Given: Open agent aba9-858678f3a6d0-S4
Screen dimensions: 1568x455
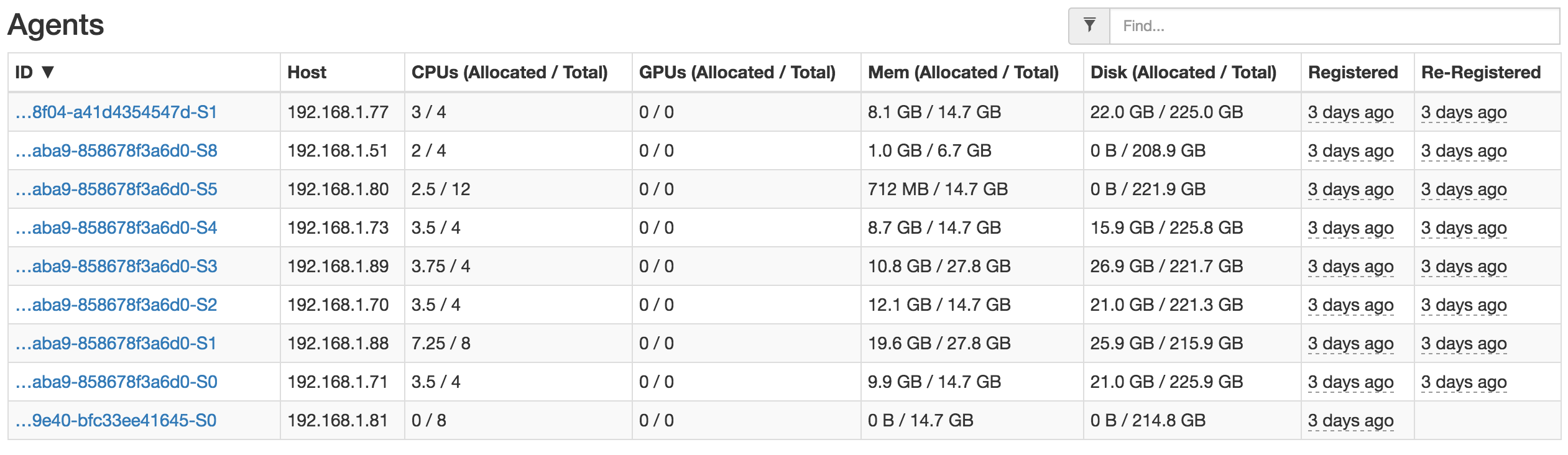Looking at the screenshot, I should [x=116, y=228].
